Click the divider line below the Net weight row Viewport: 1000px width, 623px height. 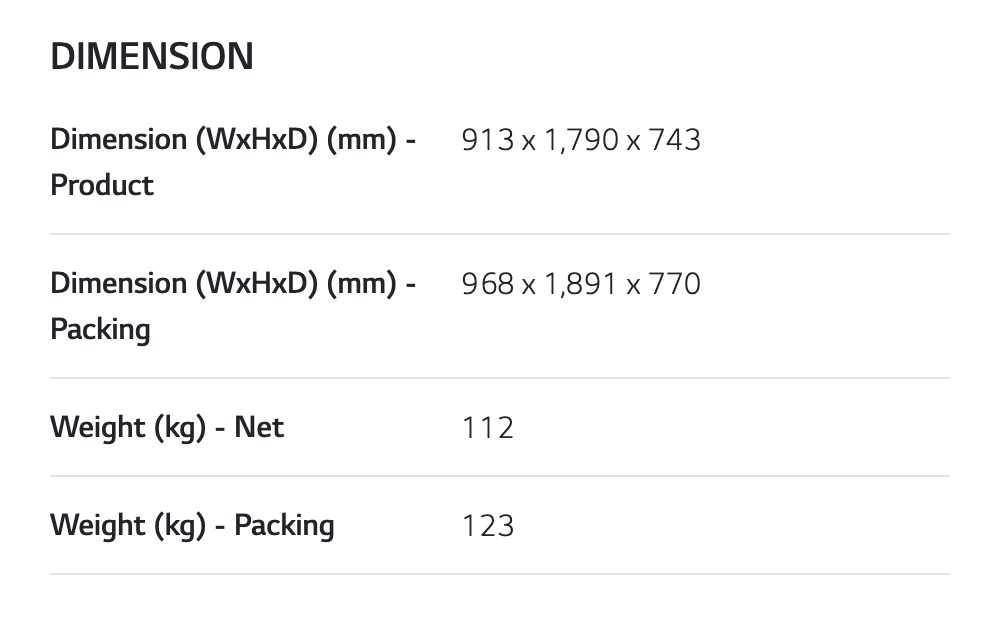click(x=500, y=476)
